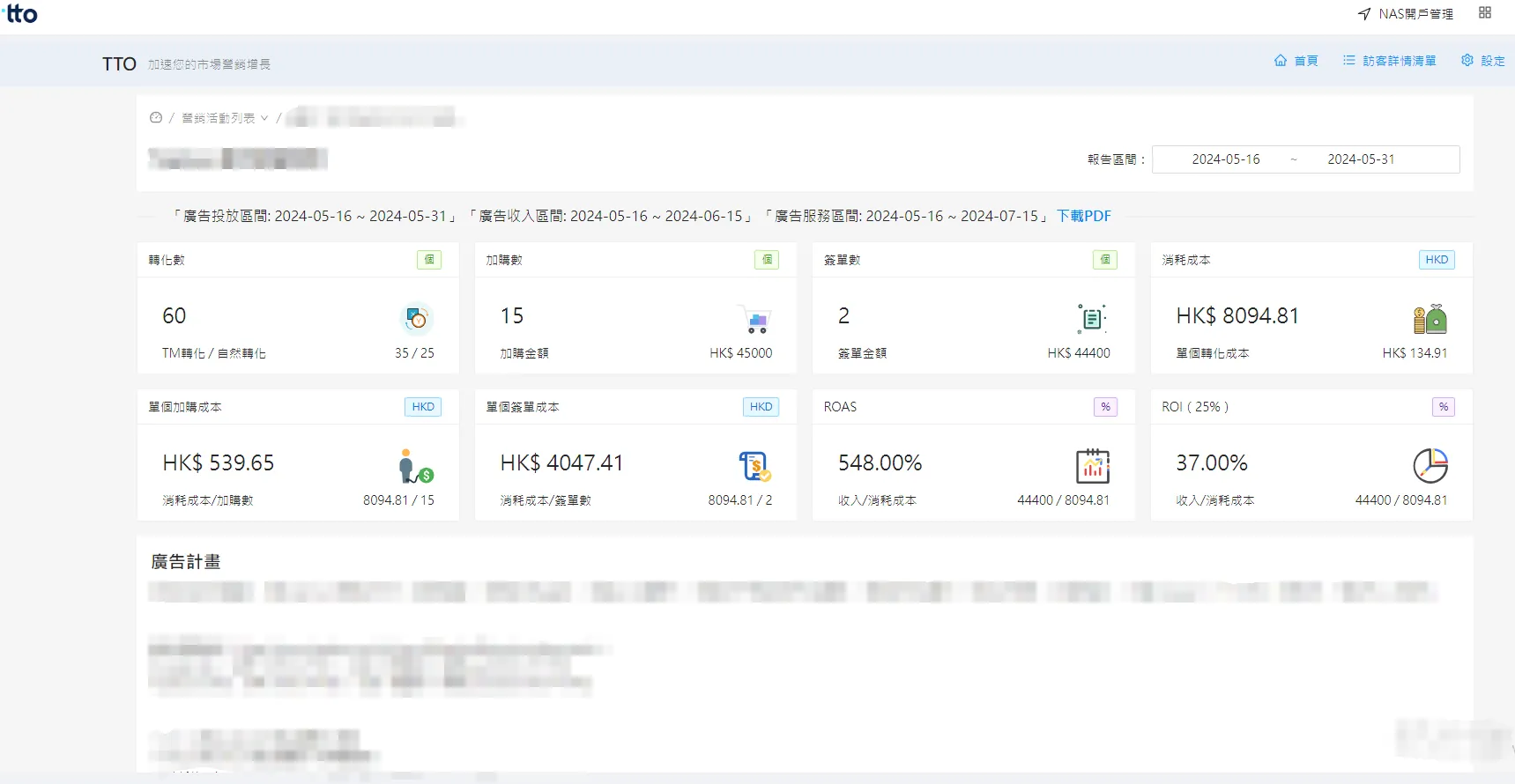Click the signed order document icon
1515x784 pixels.
coord(1092,319)
